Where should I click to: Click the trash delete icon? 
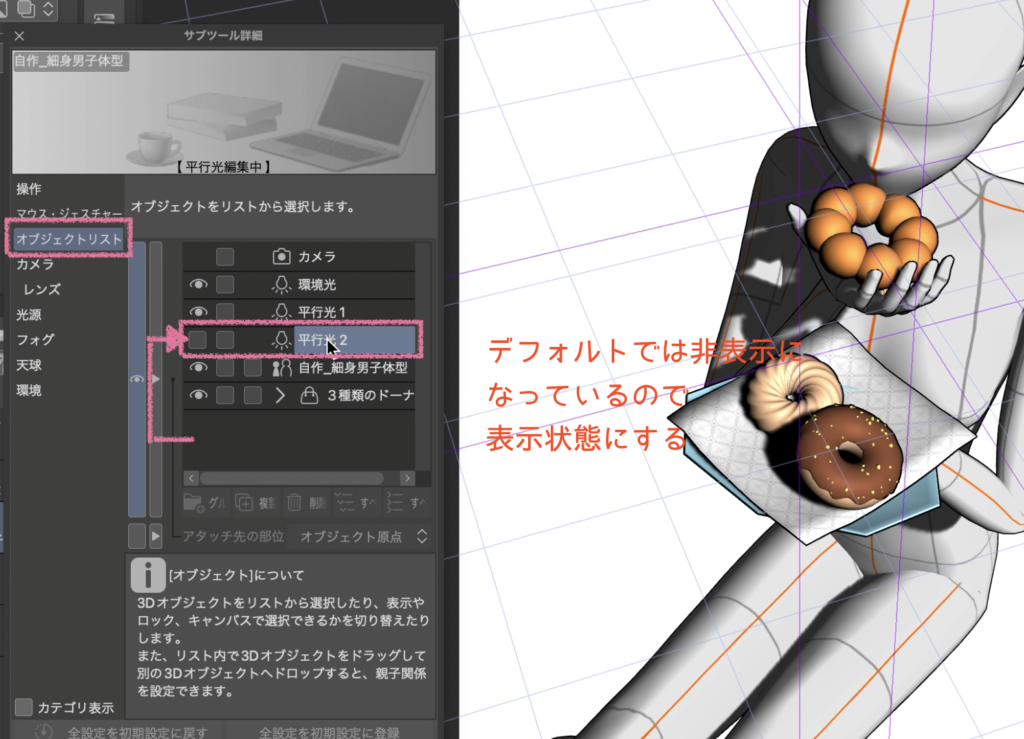[295, 502]
